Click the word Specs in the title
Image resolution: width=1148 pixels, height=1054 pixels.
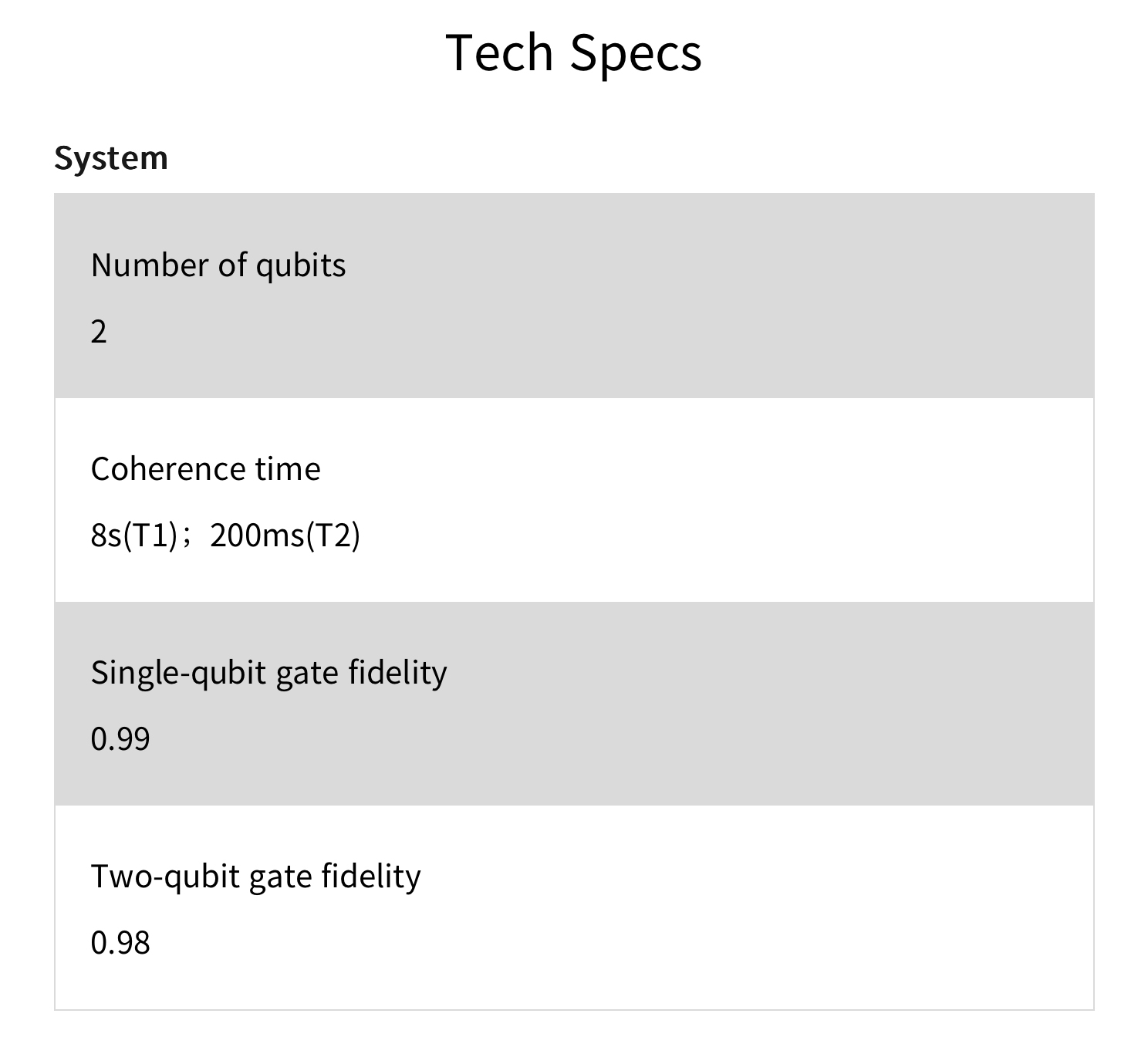pyautogui.click(x=636, y=53)
